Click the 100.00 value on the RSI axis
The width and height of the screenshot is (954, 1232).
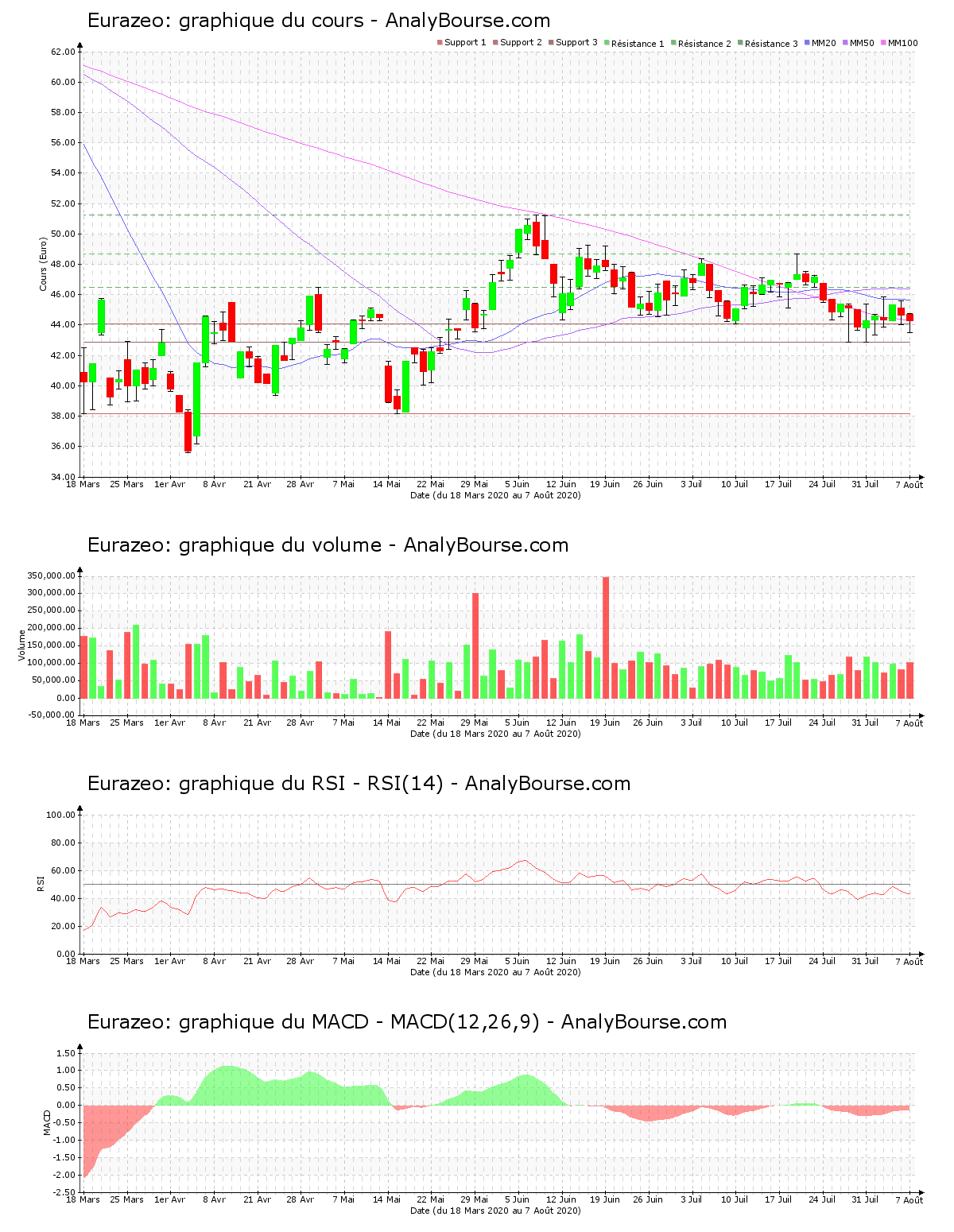point(60,815)
